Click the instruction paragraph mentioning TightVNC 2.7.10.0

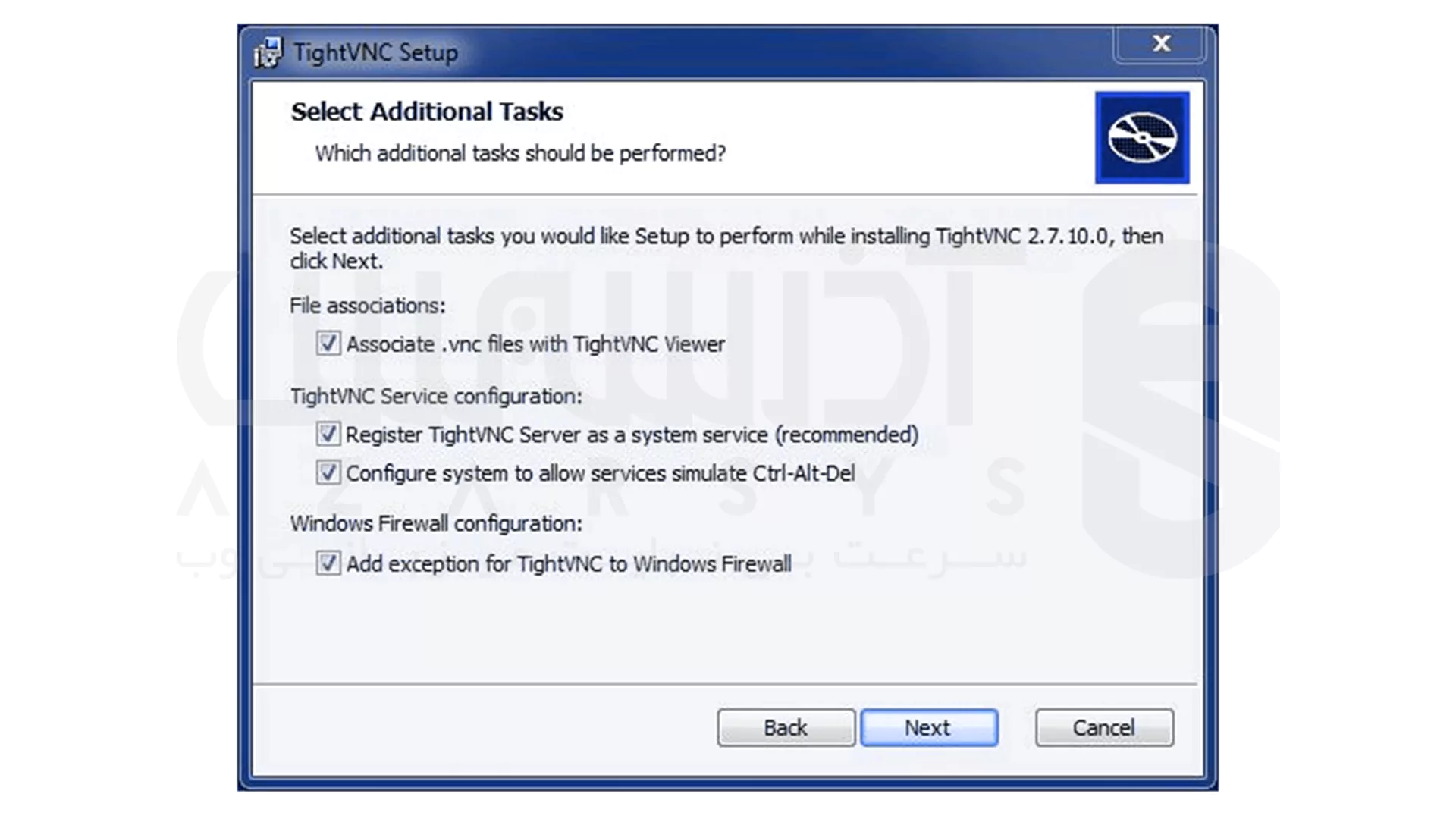click(x=726, y=237)
